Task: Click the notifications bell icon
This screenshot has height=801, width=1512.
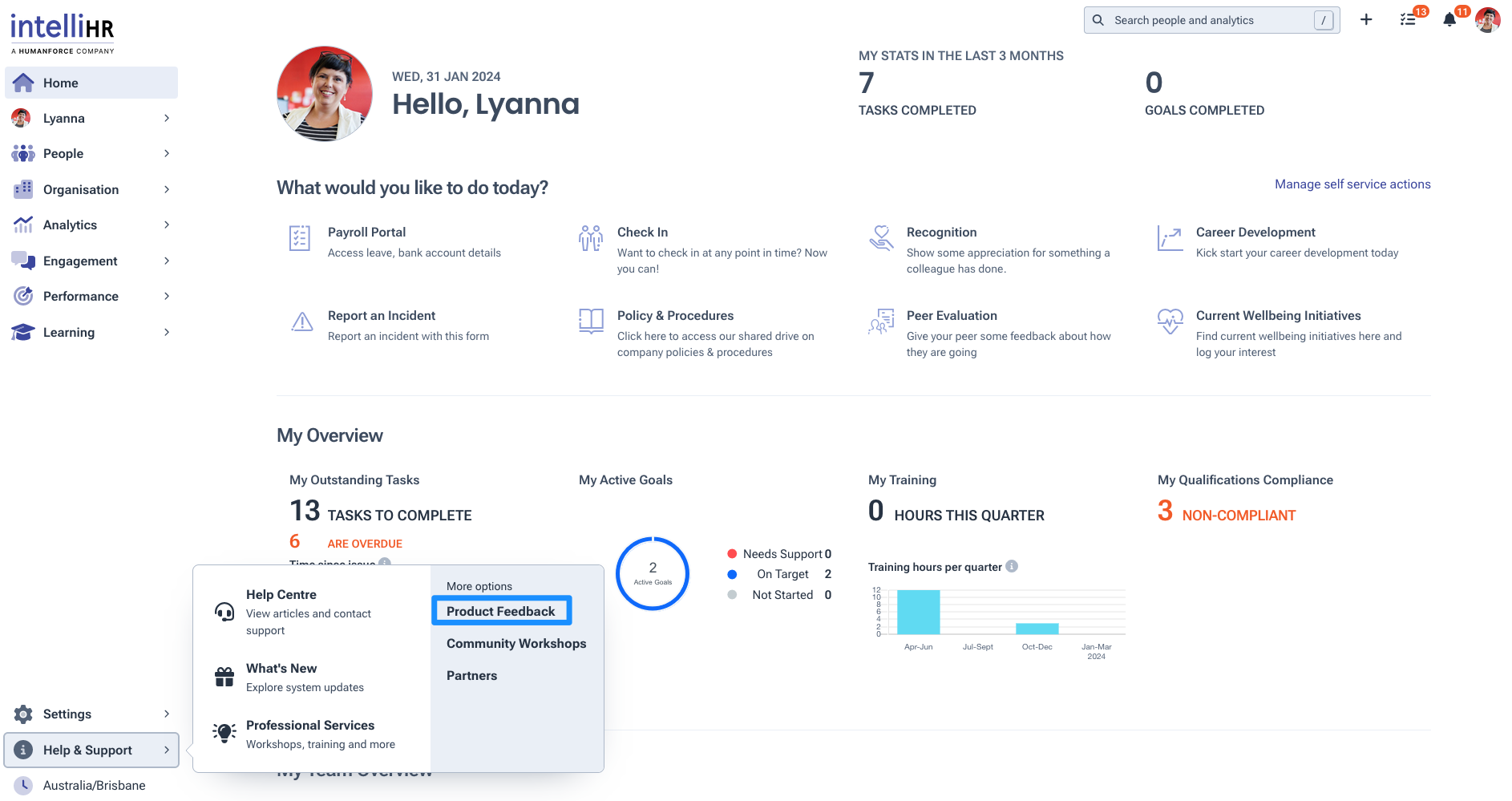Action: tap(1449, 20)
